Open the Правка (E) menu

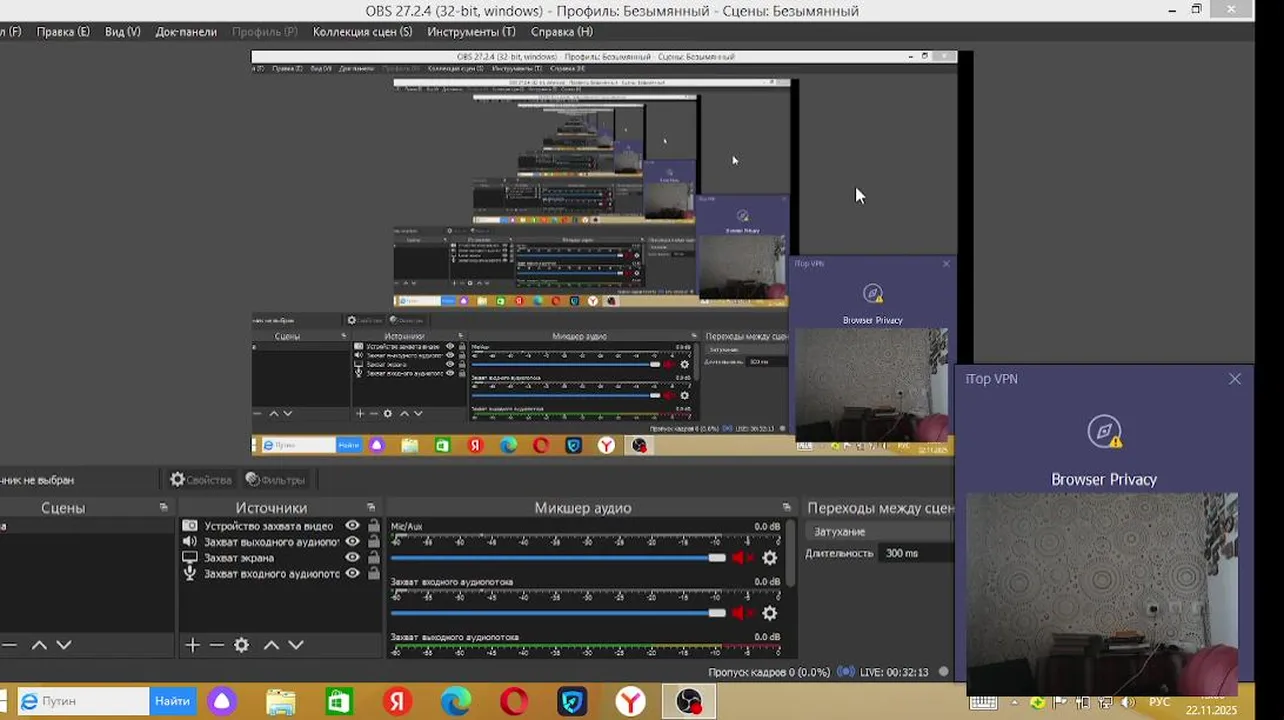63,32
